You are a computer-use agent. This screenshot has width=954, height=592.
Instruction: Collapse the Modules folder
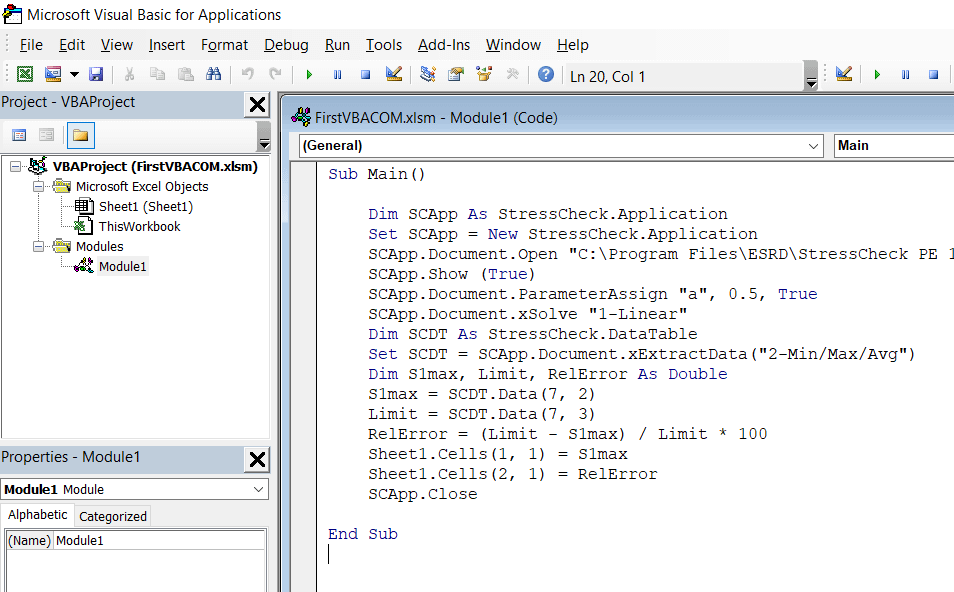38,246
